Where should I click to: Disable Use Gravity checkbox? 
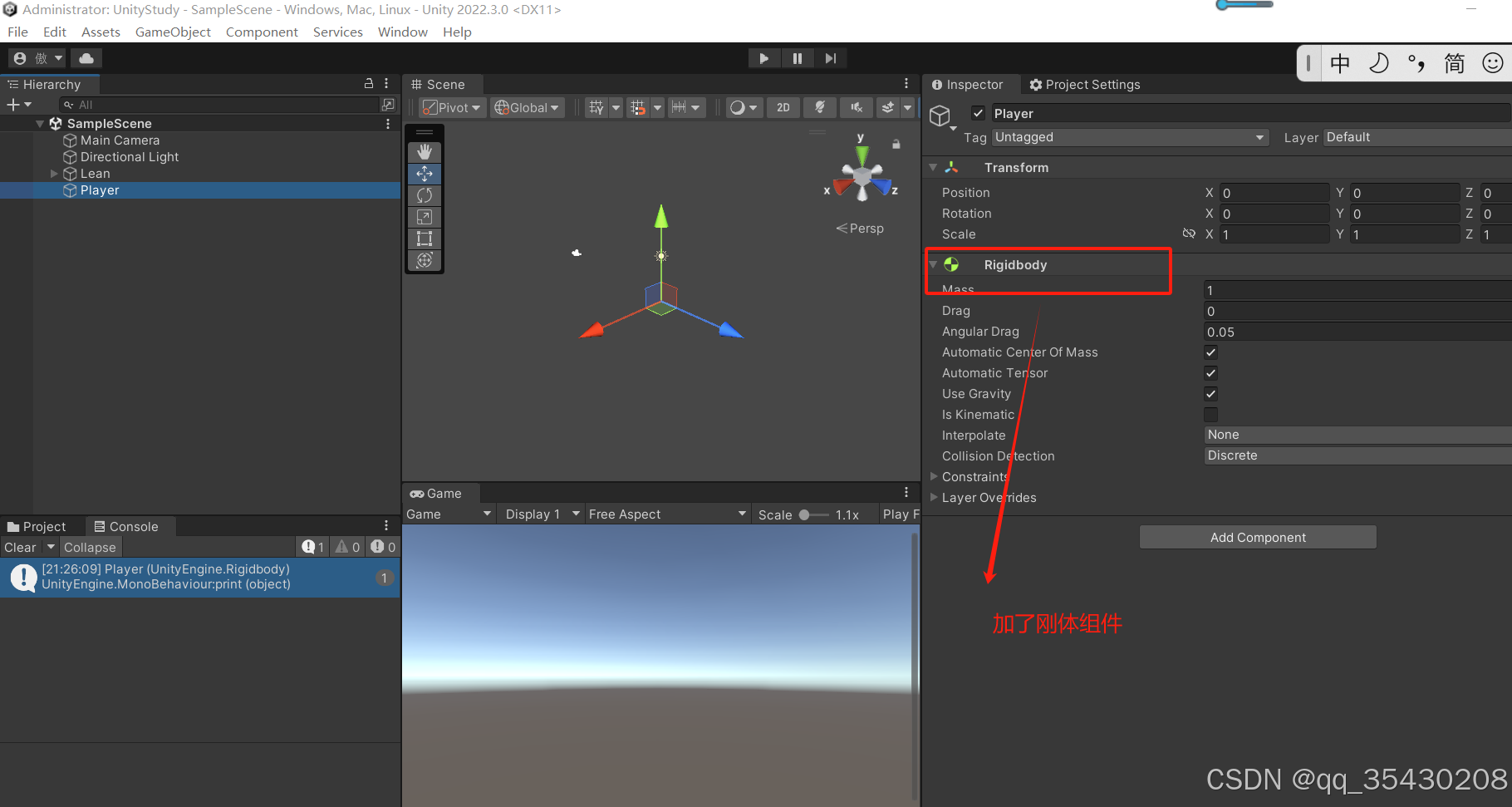[1210, 394]
